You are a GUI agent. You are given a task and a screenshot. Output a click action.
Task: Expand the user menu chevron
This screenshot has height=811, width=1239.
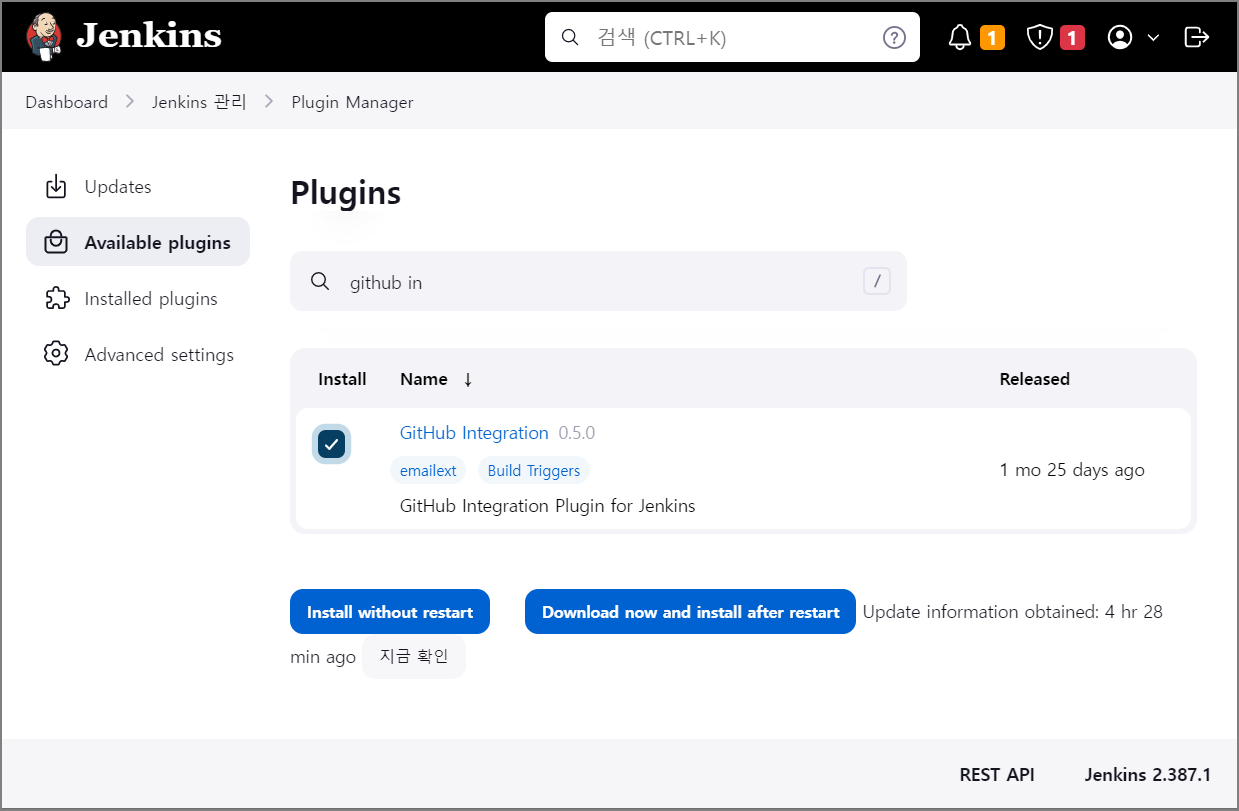[1153, 38]
